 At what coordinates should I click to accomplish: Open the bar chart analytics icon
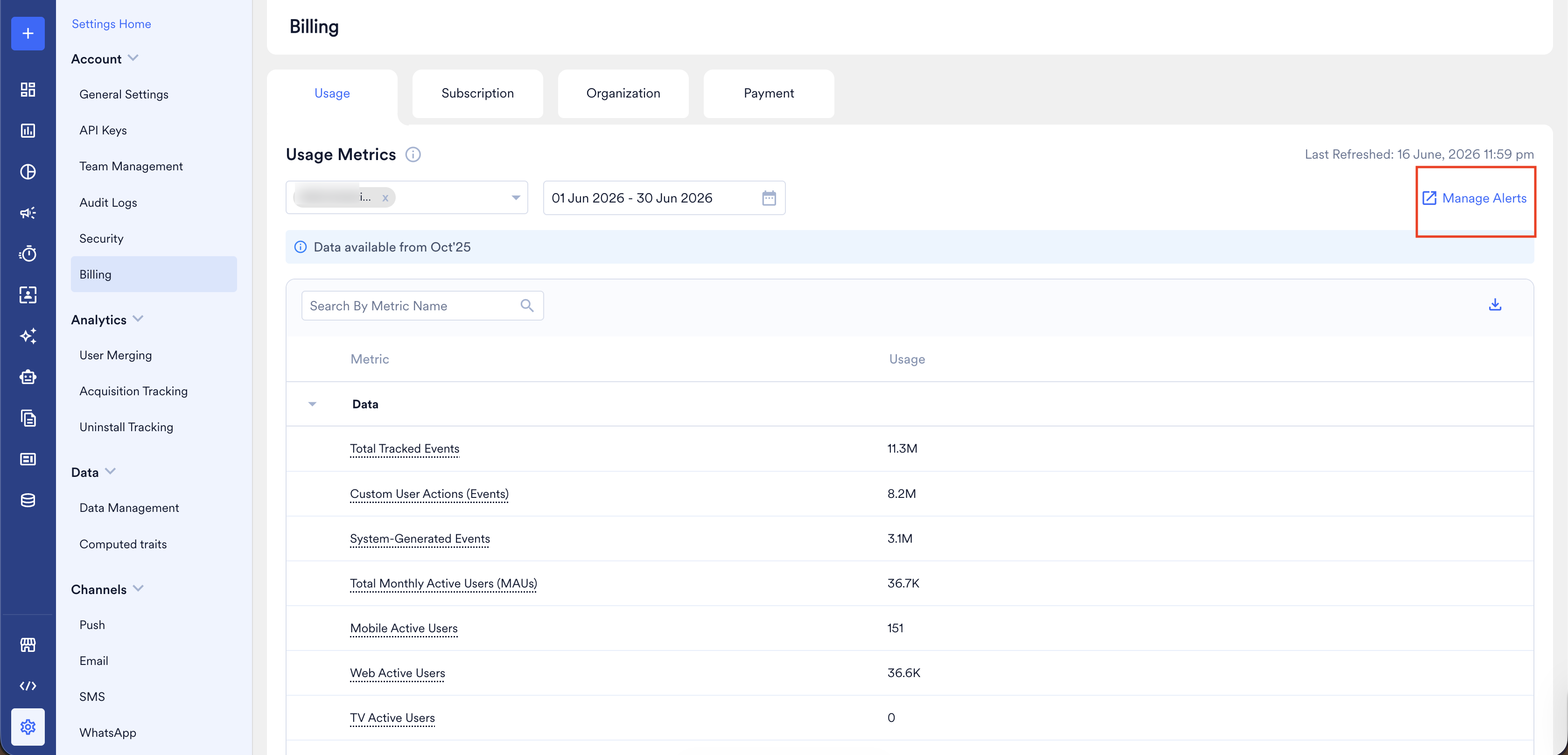tap(28, 130)
